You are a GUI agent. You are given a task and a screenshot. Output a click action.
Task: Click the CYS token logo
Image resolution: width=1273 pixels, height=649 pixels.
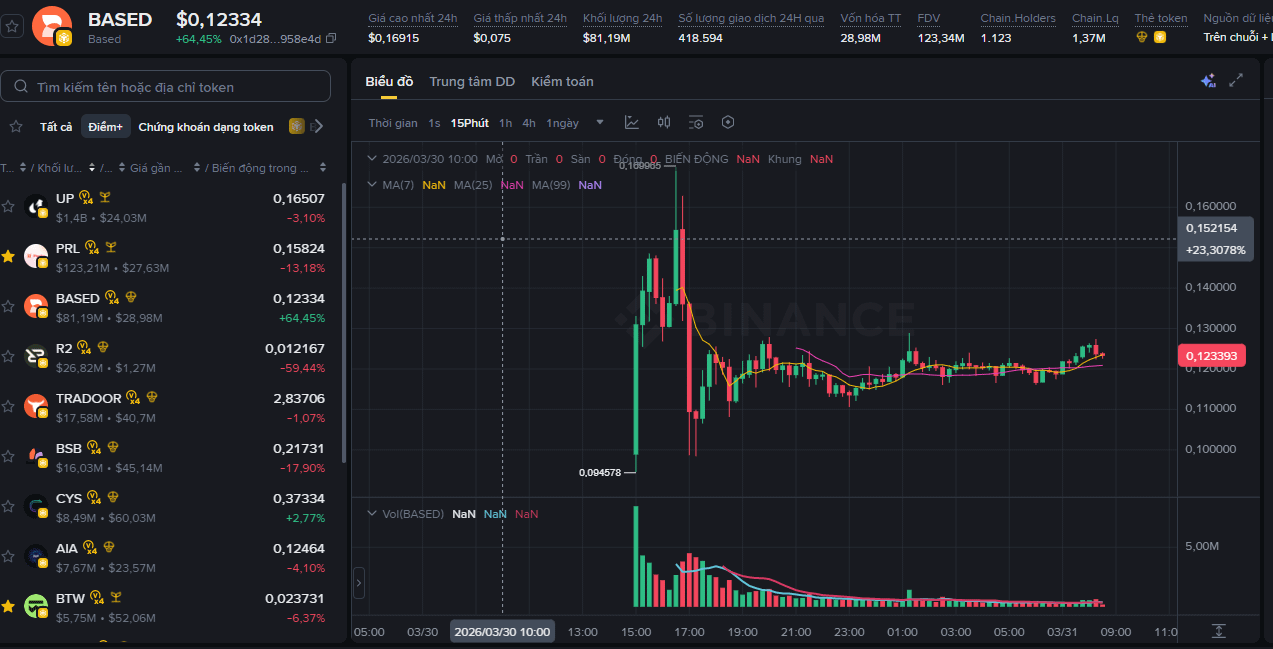(x=36, y=507)
